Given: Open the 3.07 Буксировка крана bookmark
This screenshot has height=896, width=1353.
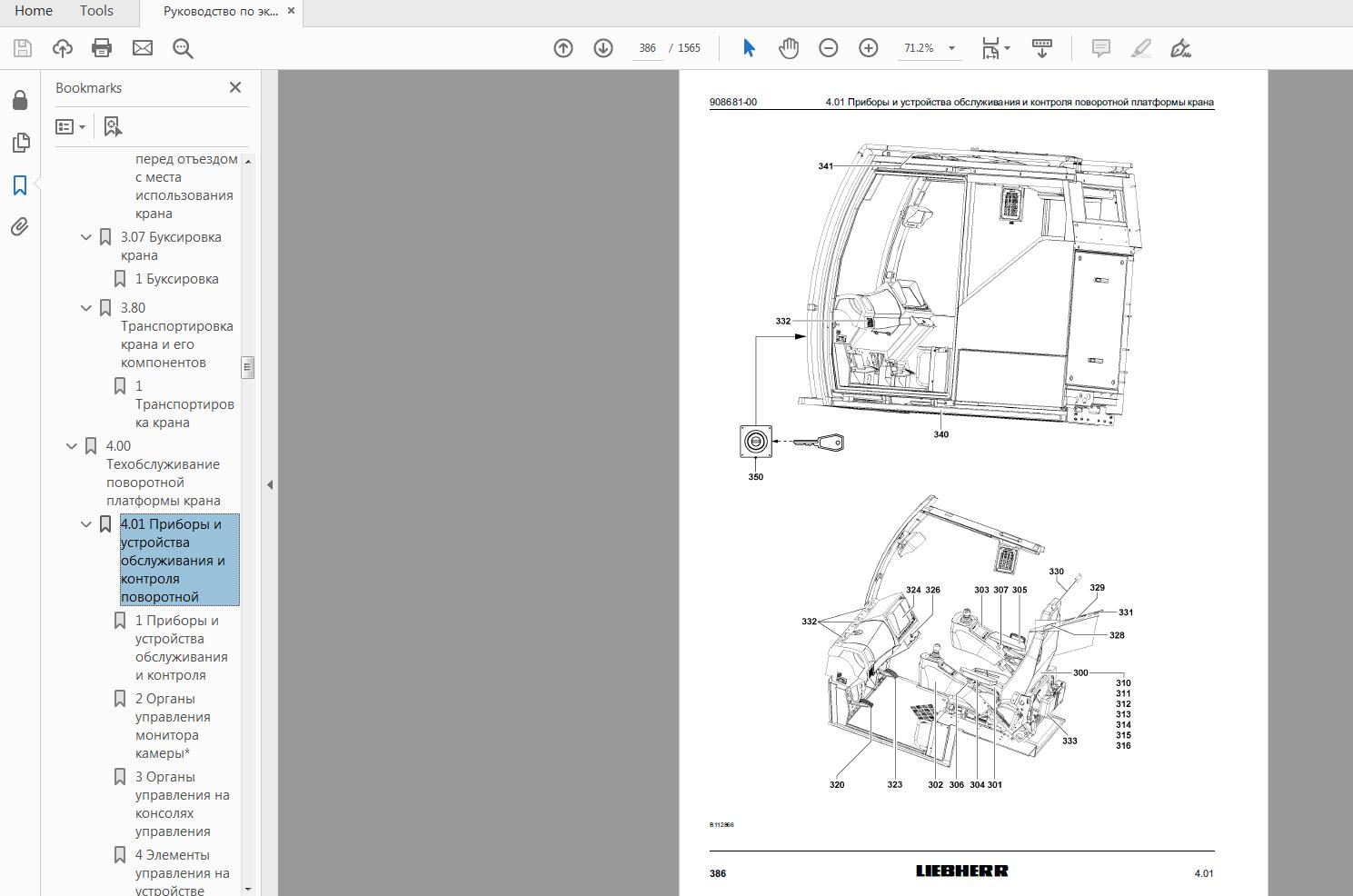Looking at the screenshot, I should [x=171, y=246].
